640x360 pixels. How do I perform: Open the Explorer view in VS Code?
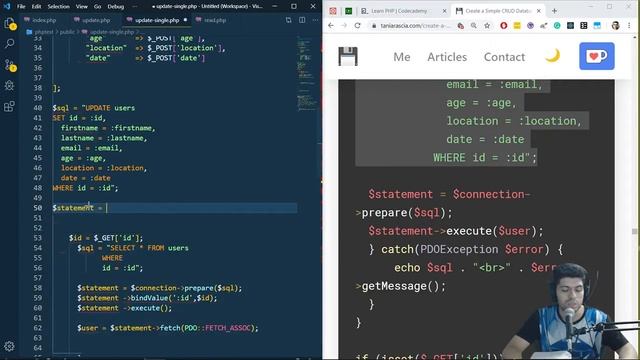point(10,24)
